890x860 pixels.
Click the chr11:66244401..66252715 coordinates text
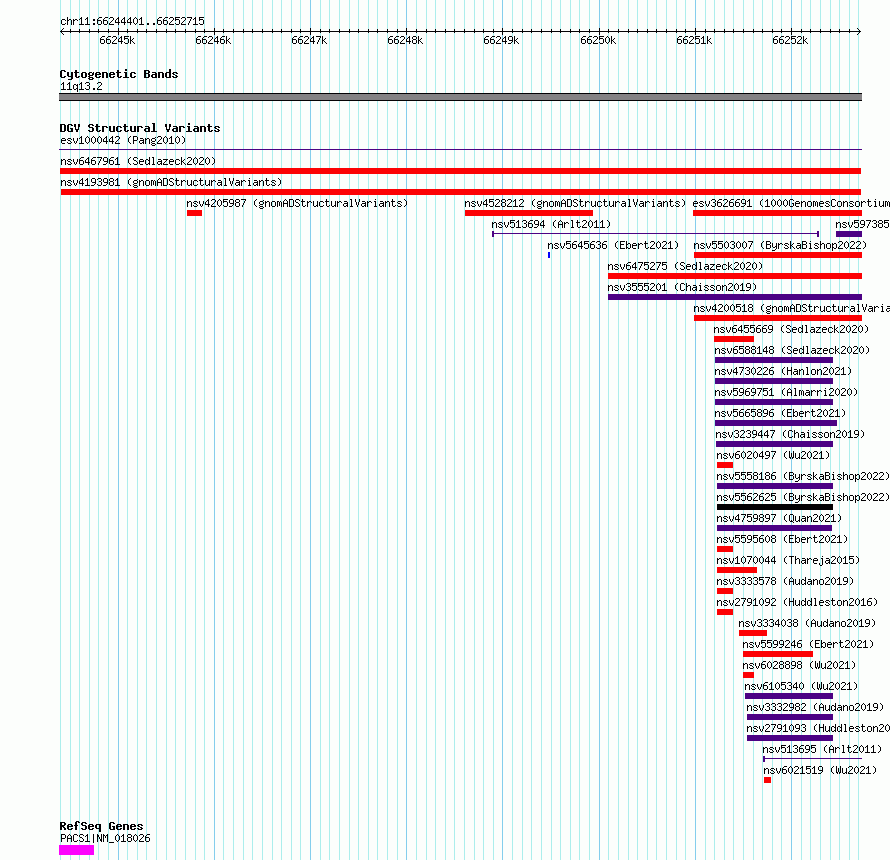coord(132,21)
